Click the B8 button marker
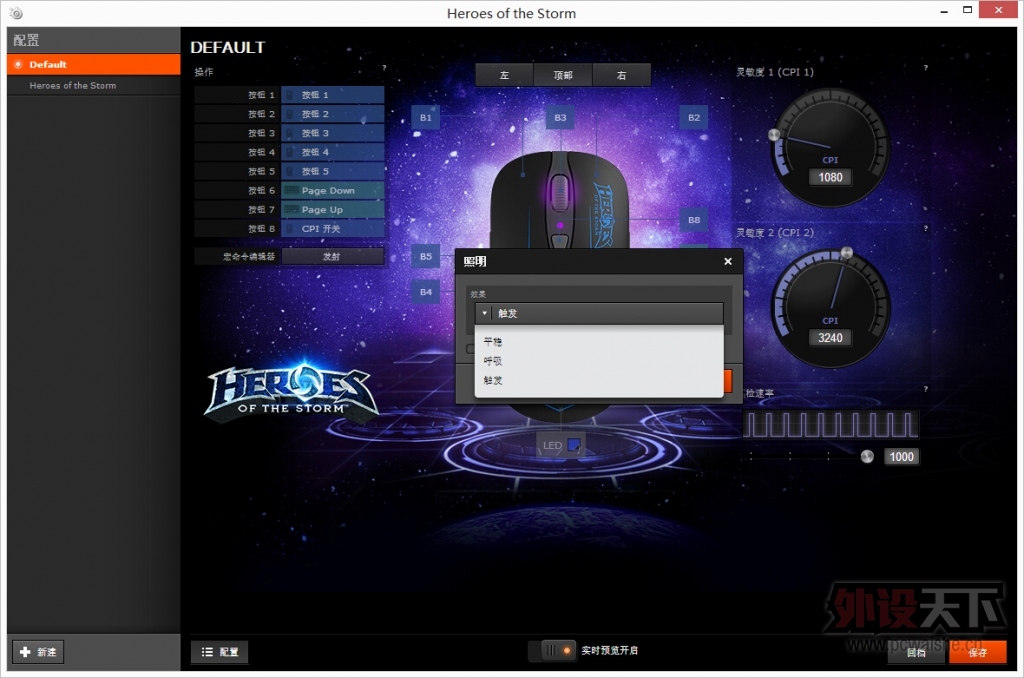The height and width of the screenshot is (678, 1024). [694, 220]
